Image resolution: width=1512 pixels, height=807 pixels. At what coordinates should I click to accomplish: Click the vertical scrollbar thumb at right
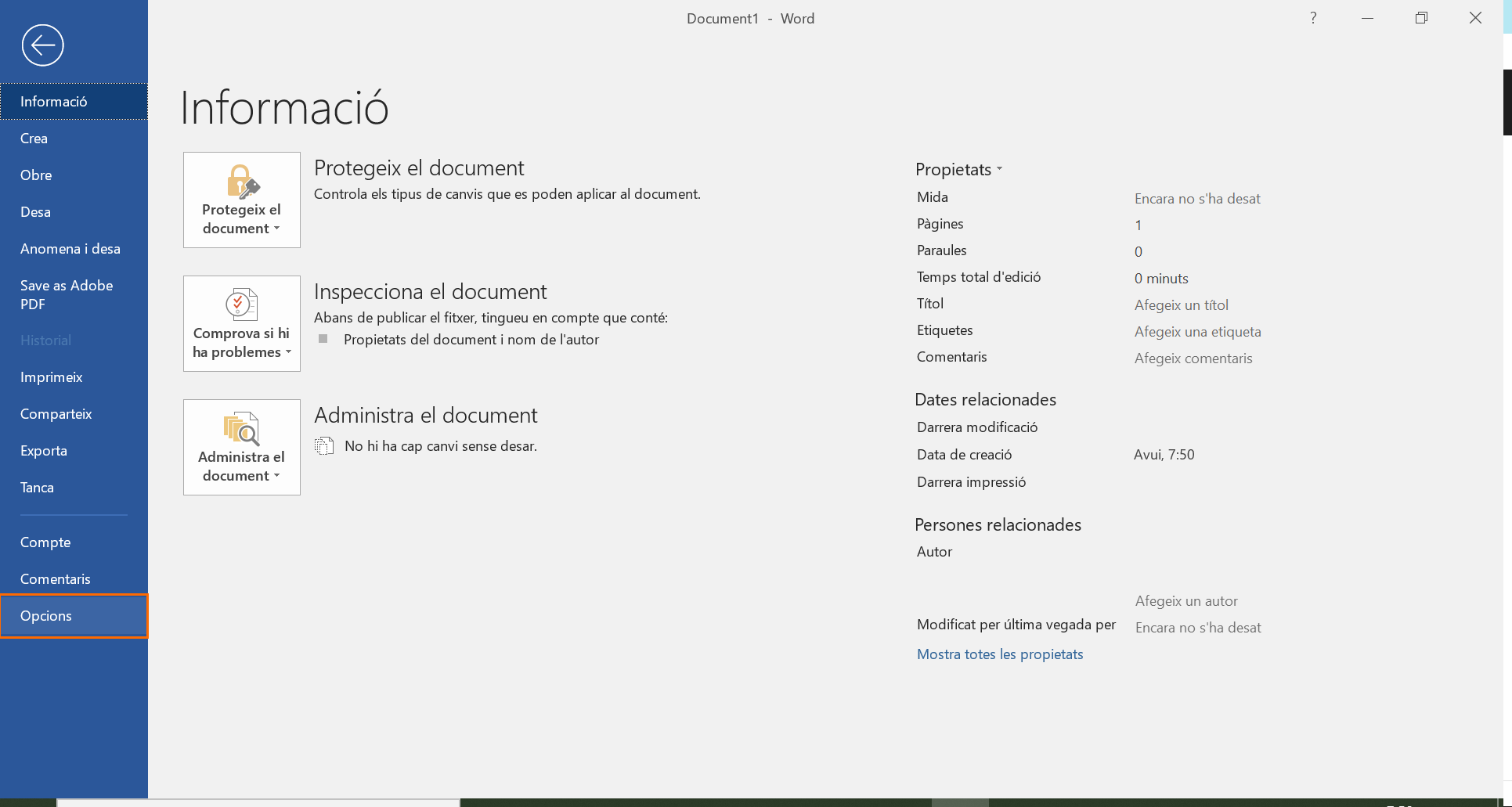pyautogui.click(x=1507, y=102)
